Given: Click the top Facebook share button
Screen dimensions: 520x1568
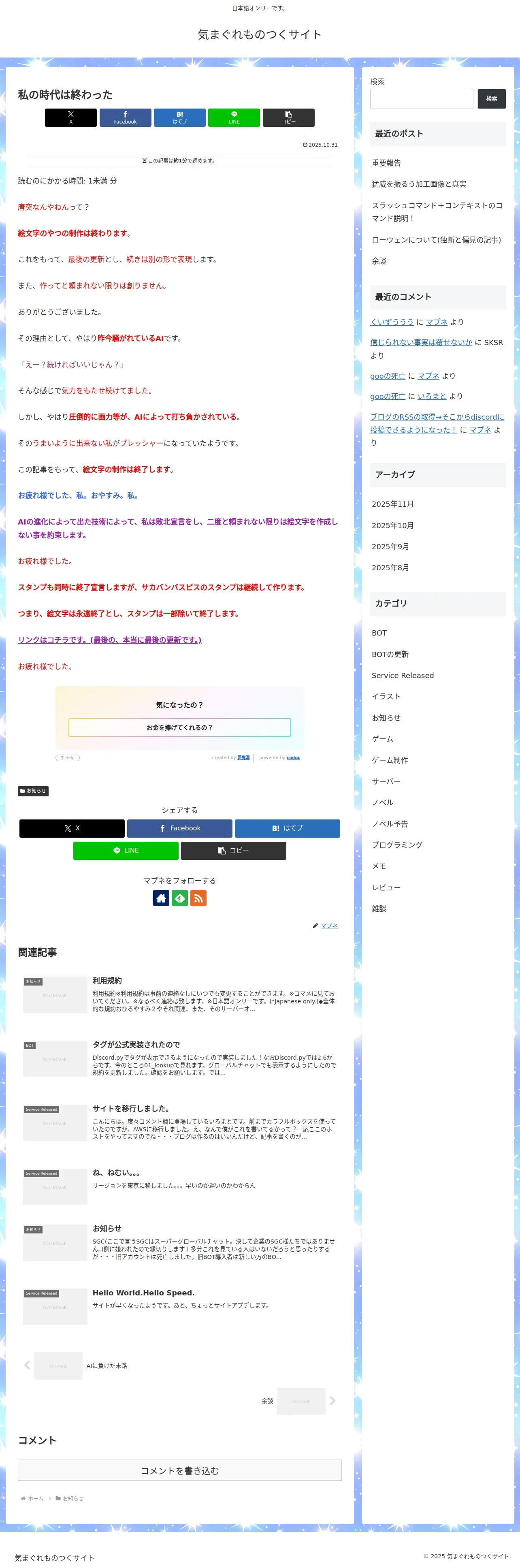Looking at the screenshot, I should (126, 117).
